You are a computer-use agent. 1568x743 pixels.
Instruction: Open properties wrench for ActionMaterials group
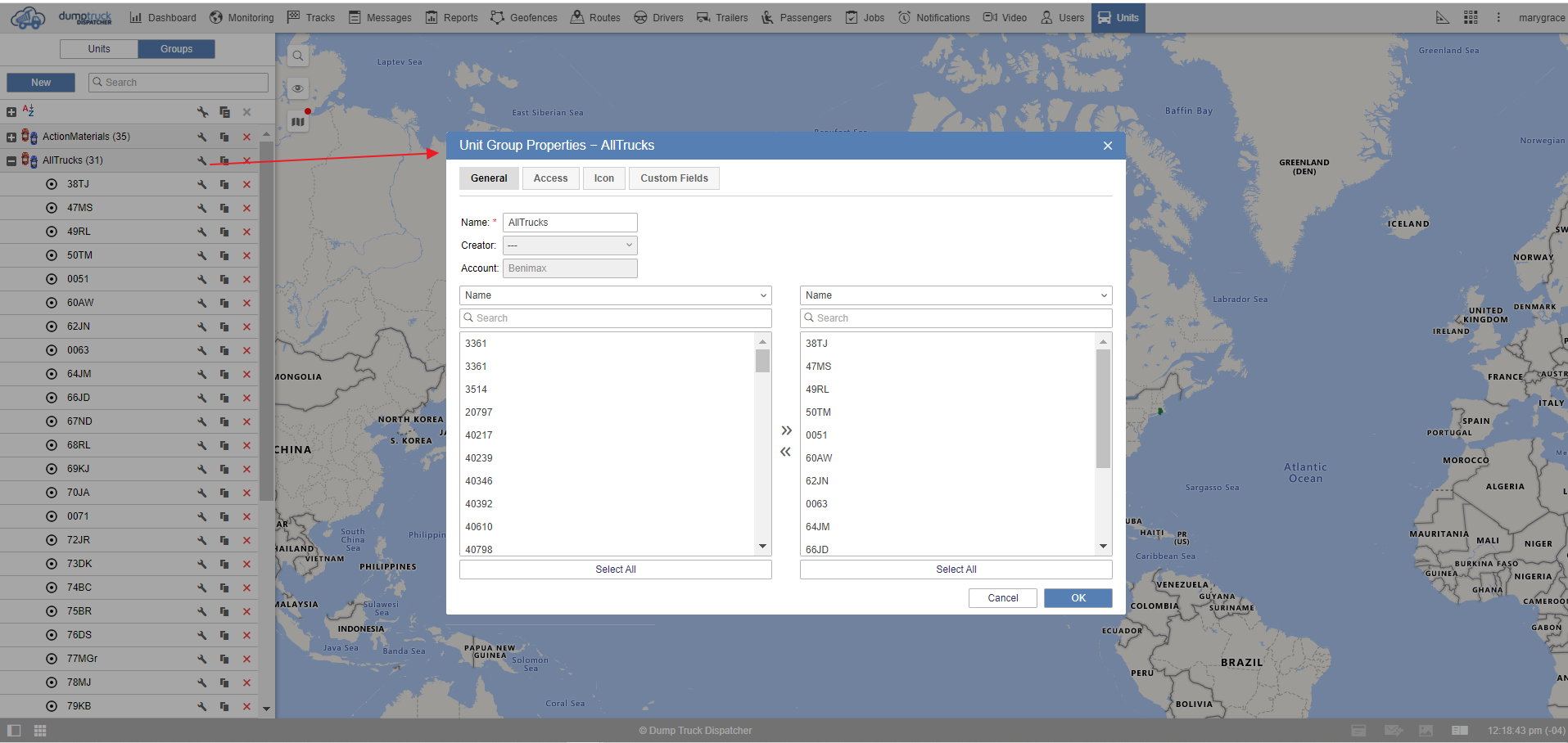[x=201, y=137]
